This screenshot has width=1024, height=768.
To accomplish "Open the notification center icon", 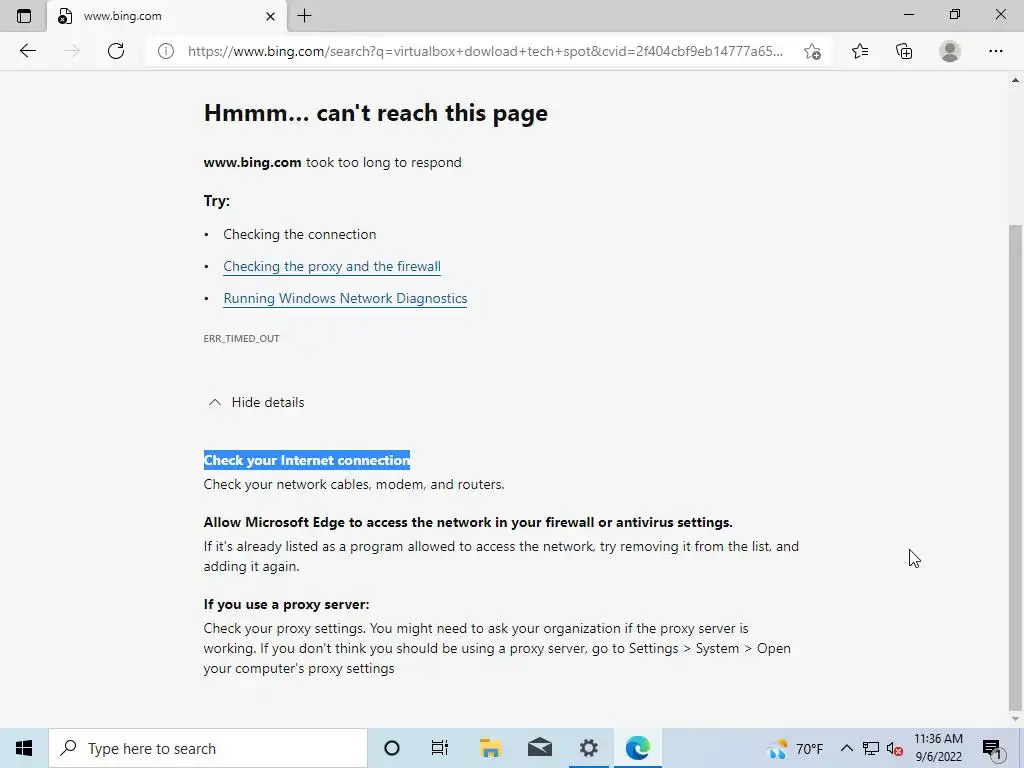I will pos(992,748).
